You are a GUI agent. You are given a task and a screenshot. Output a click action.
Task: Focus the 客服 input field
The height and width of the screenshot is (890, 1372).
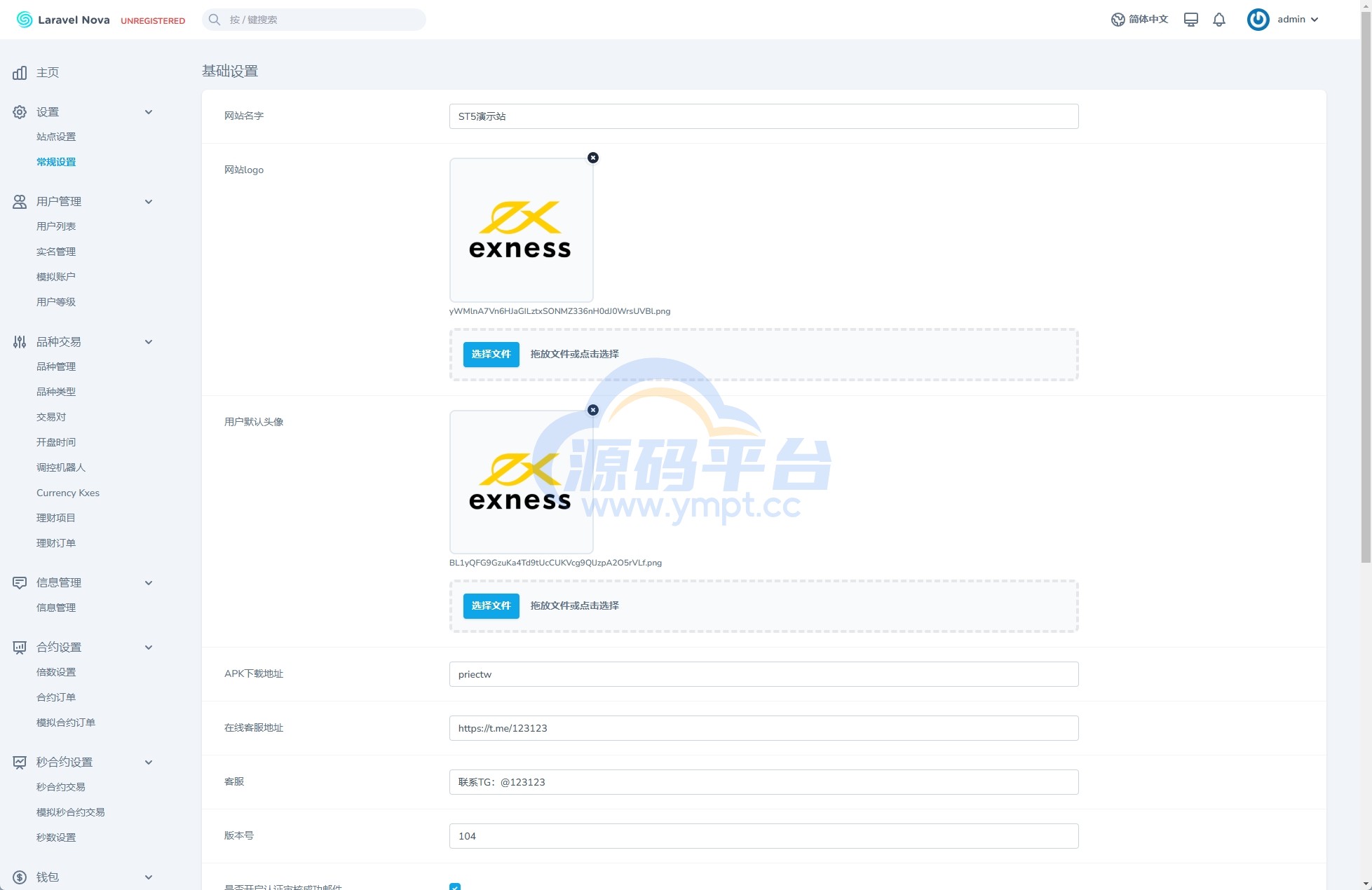point(763,782)
